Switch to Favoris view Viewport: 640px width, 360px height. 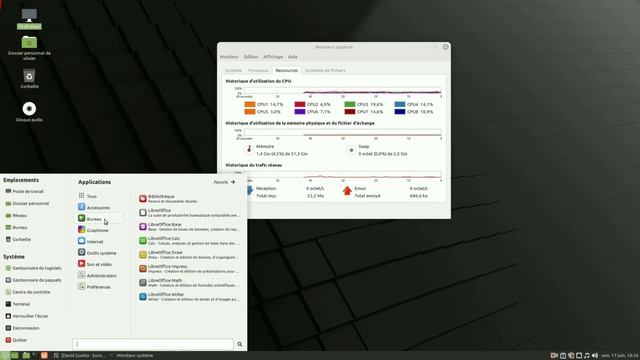coord(224,182)
